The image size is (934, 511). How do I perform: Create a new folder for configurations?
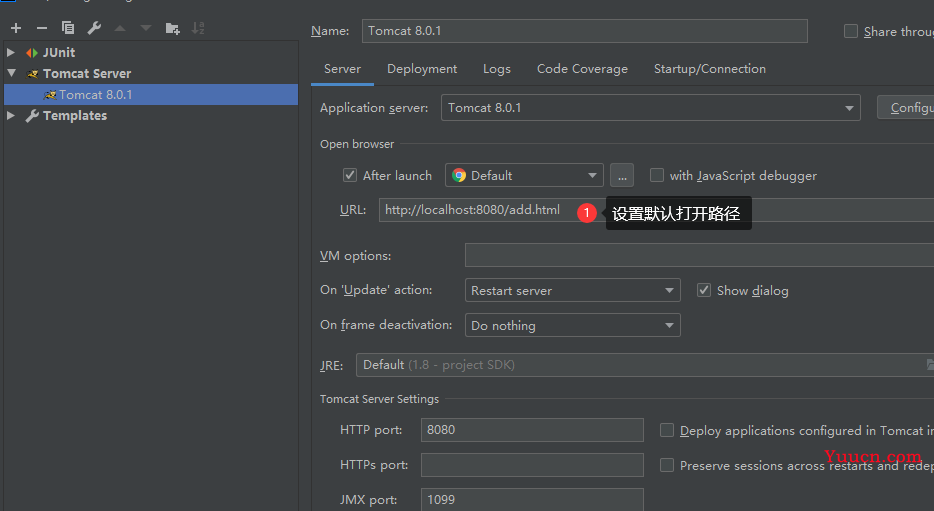pos(173,28)
